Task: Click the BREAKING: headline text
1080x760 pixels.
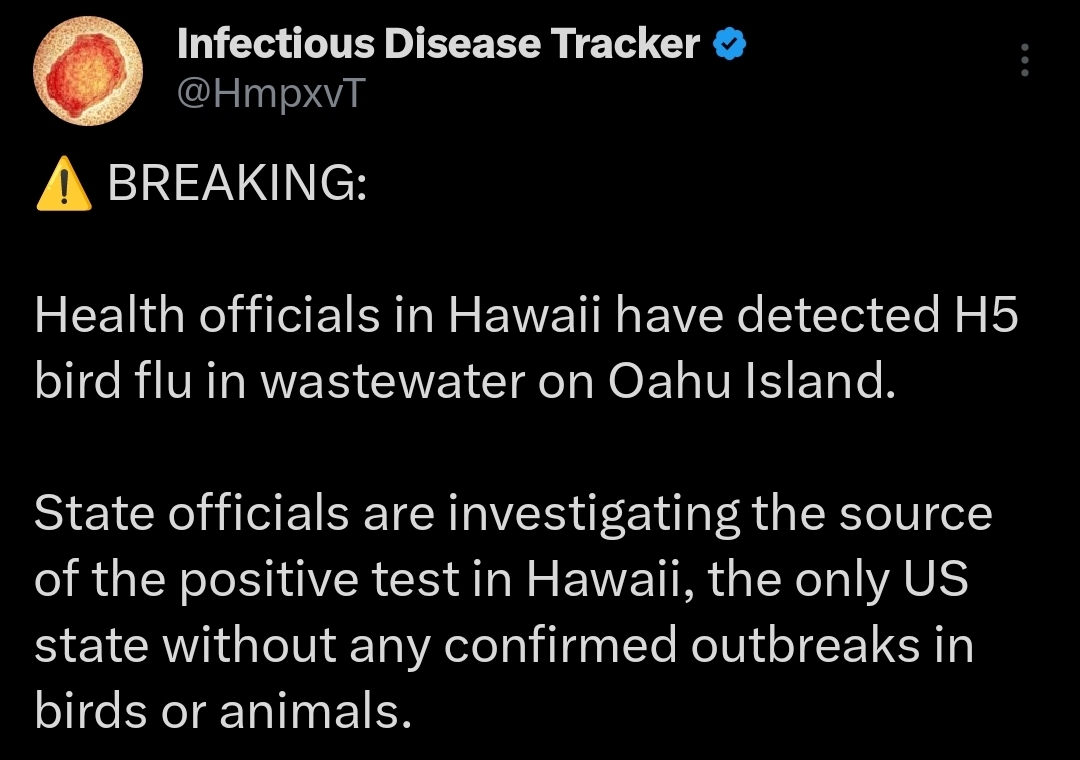Action: point(237,183)
